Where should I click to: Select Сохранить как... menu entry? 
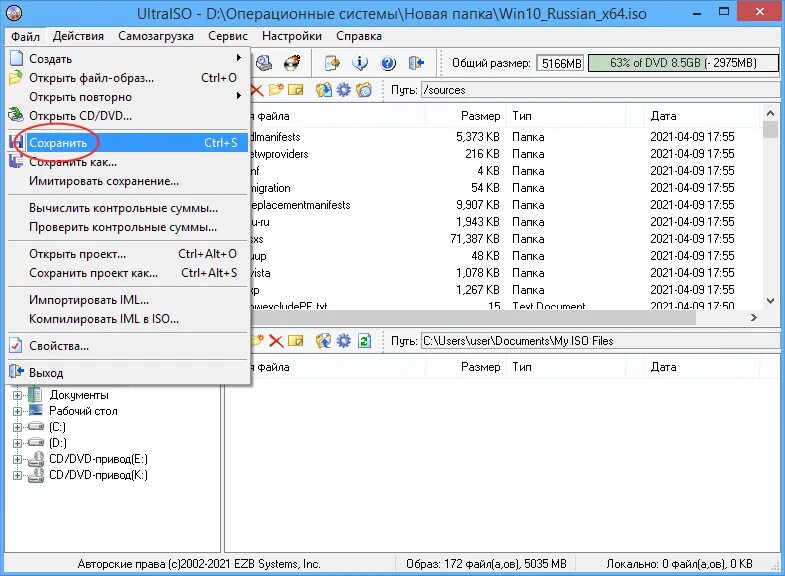pos(128,162)
